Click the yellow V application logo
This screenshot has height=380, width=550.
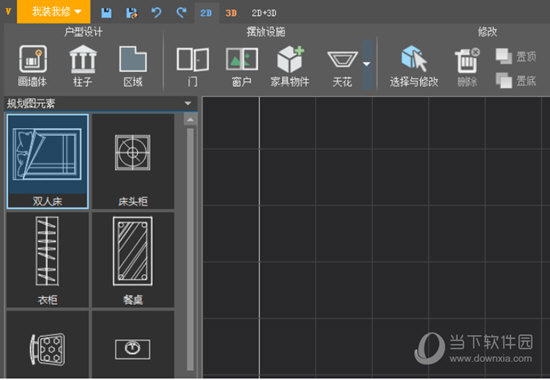8,12
